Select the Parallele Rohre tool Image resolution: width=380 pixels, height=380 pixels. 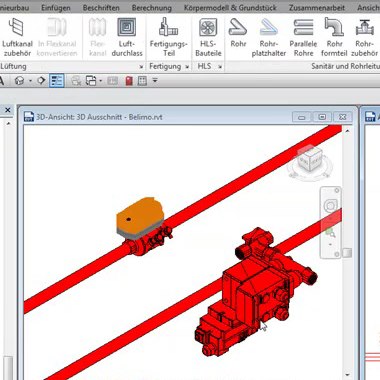tap(303, 37)
